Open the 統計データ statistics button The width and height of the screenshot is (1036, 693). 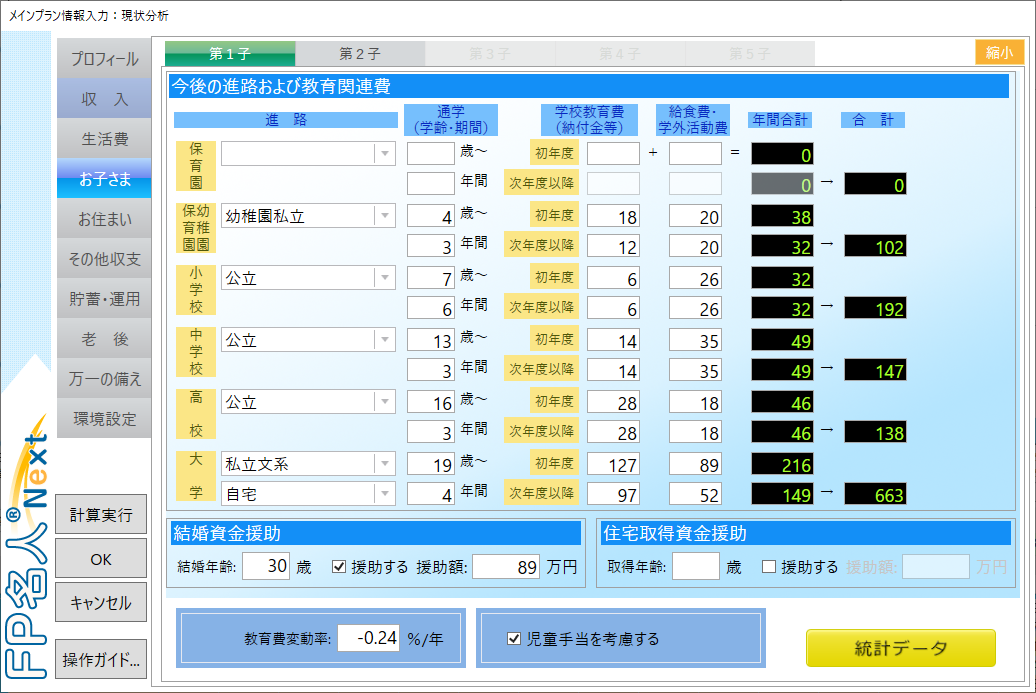pos(900,648)
